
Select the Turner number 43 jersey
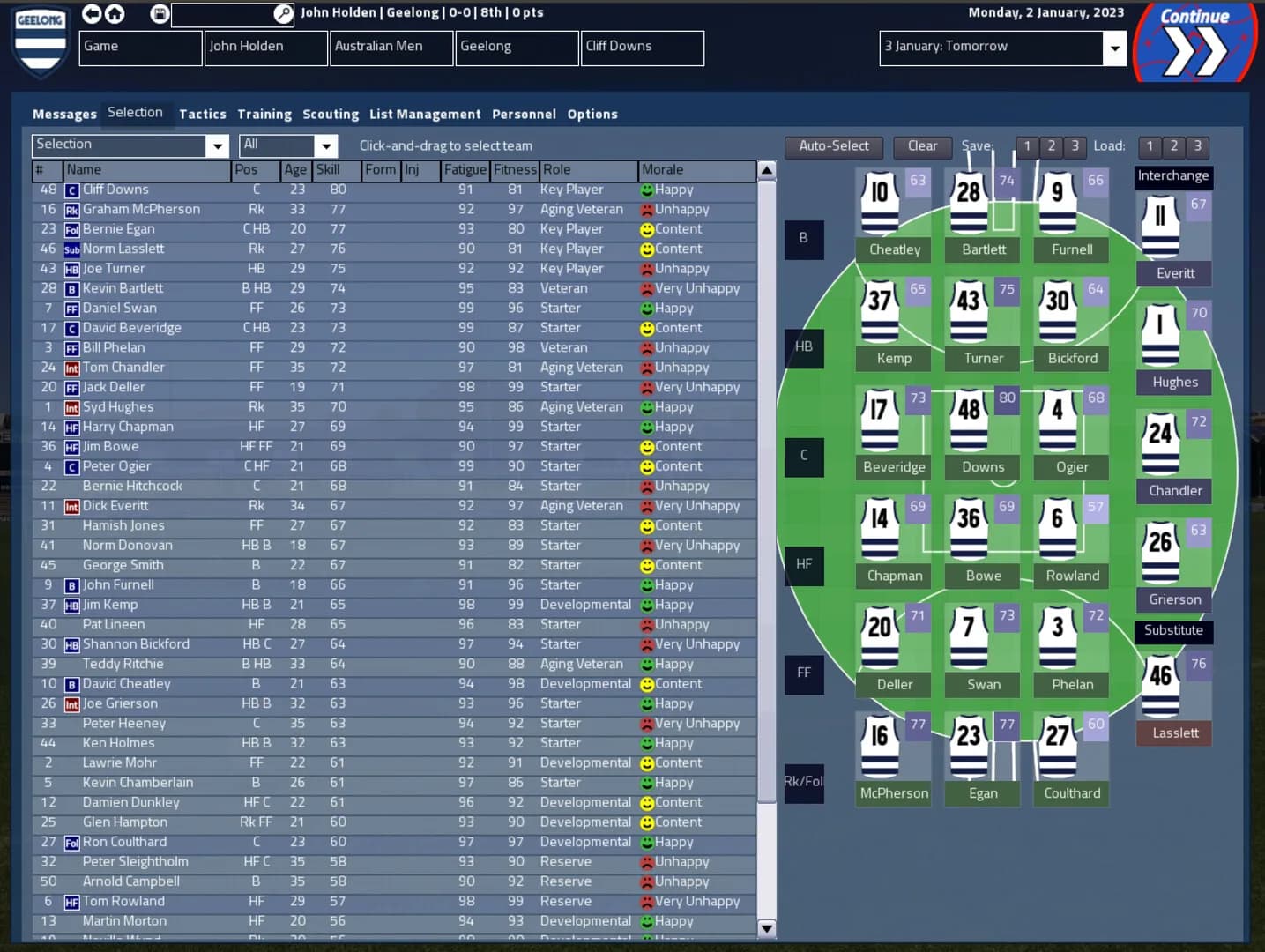tap(969, 311)
